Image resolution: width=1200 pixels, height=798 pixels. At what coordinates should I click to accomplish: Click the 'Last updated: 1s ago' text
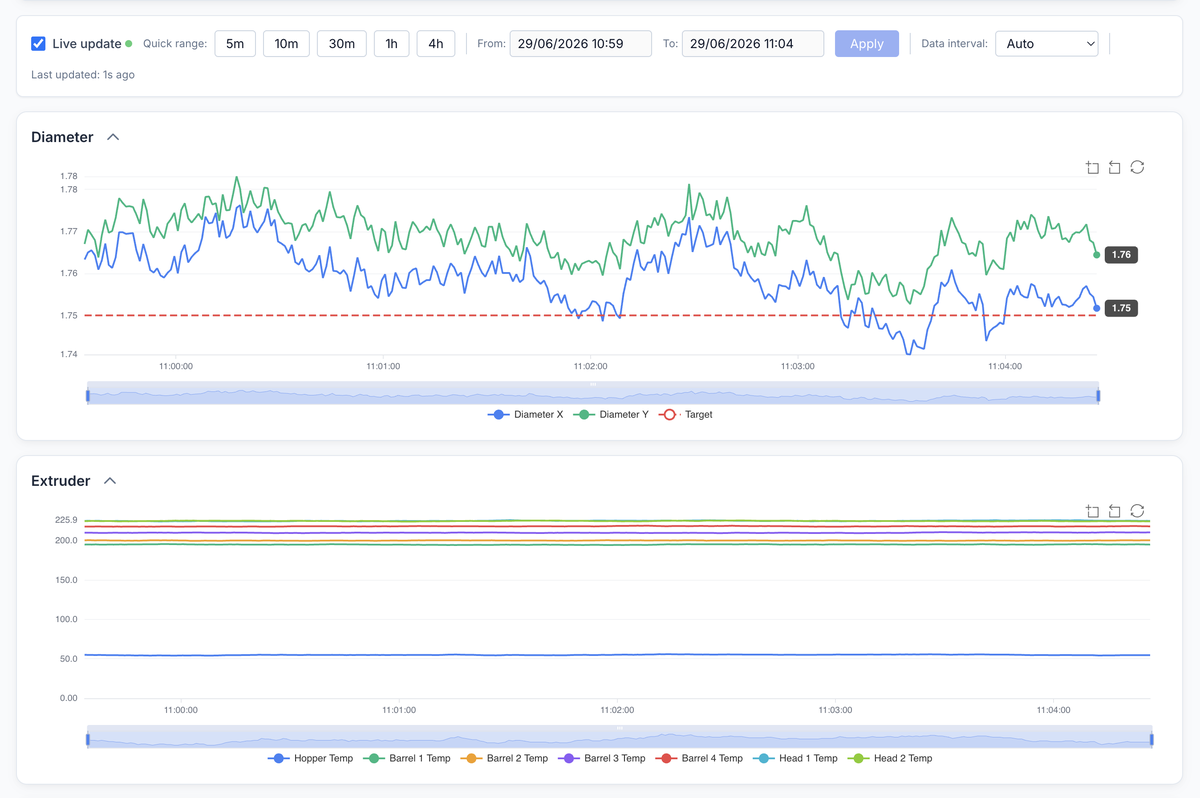pos(83,75)
